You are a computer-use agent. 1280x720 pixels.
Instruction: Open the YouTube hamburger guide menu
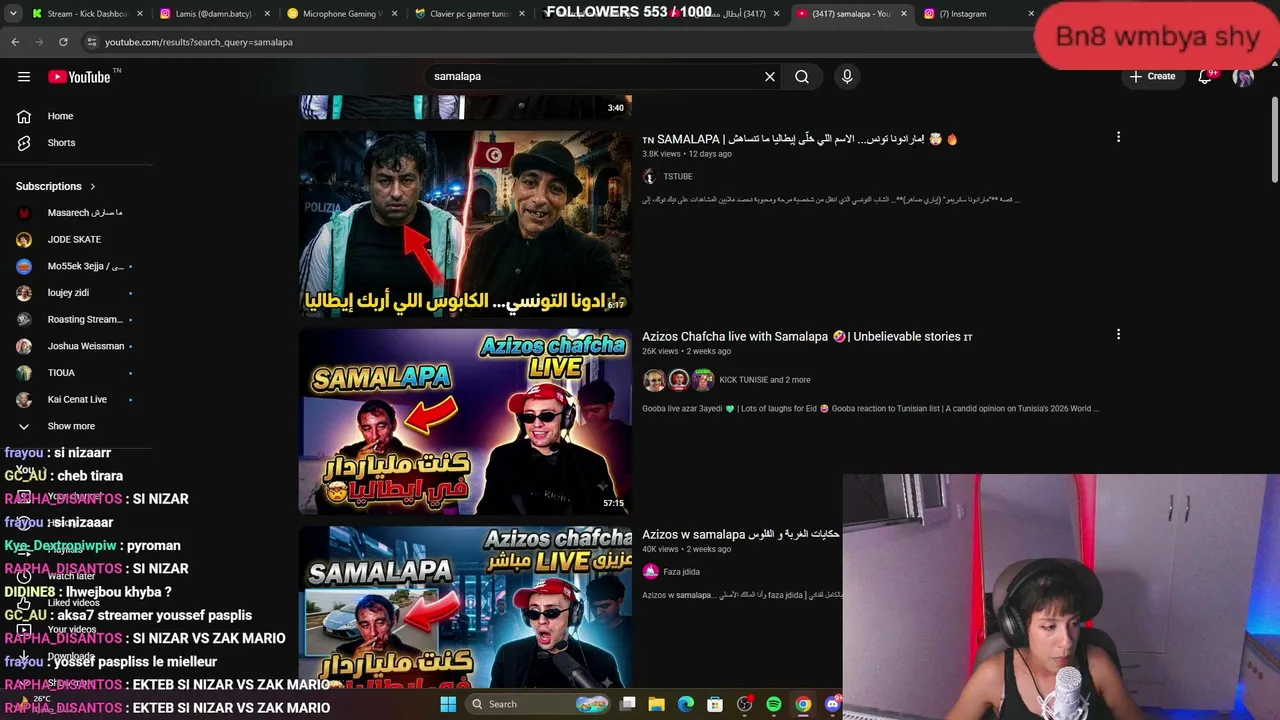tap(24, 77)
